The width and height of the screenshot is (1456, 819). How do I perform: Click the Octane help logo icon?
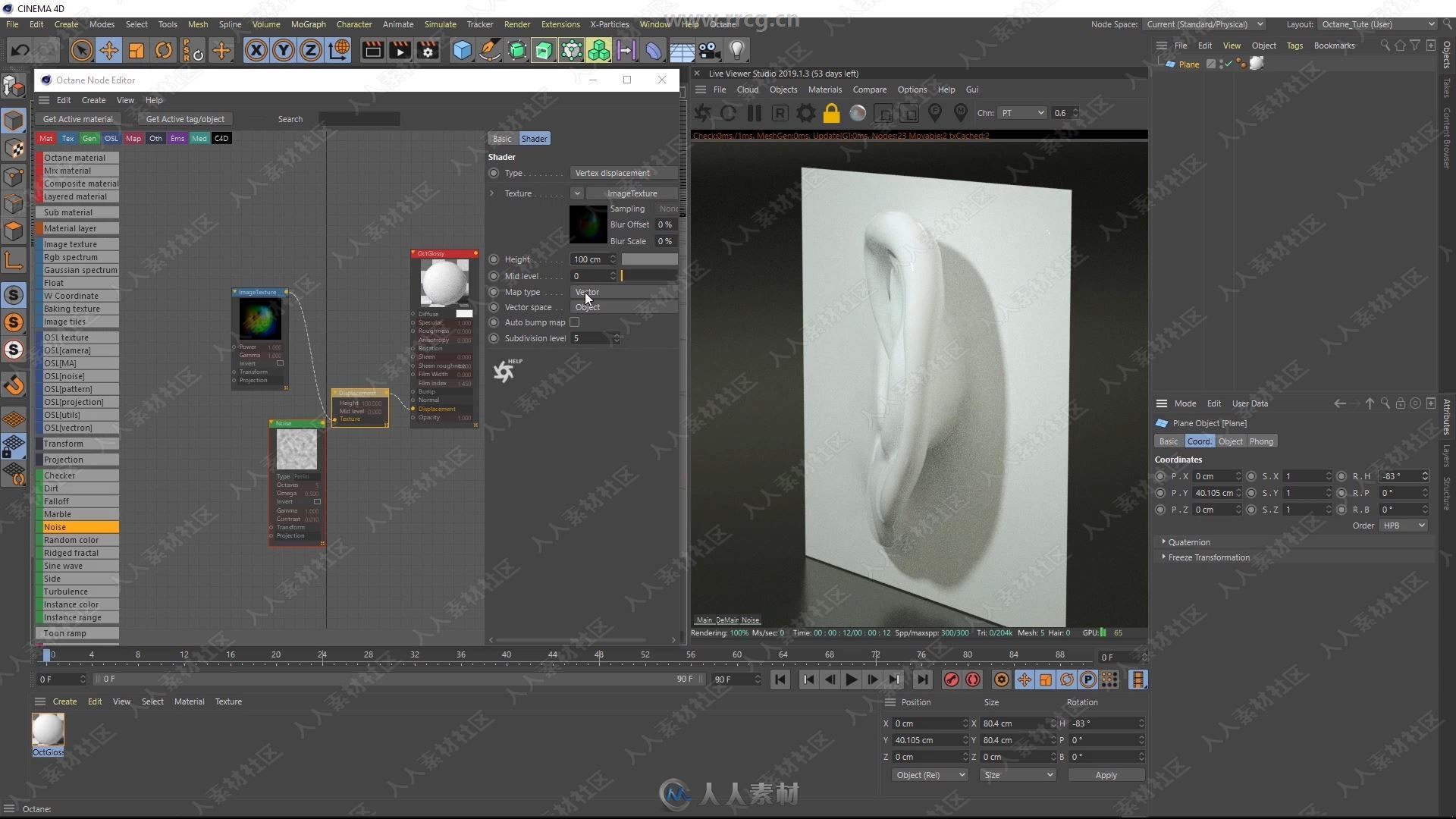[x=506, y=370]
